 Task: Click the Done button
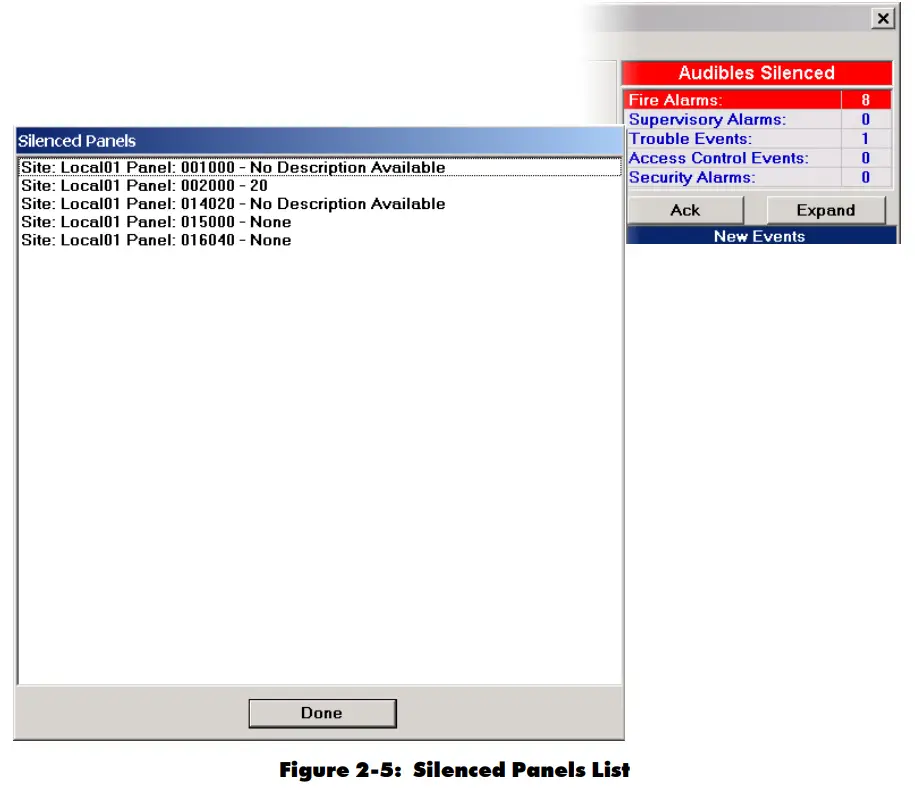tap(321, 712)
